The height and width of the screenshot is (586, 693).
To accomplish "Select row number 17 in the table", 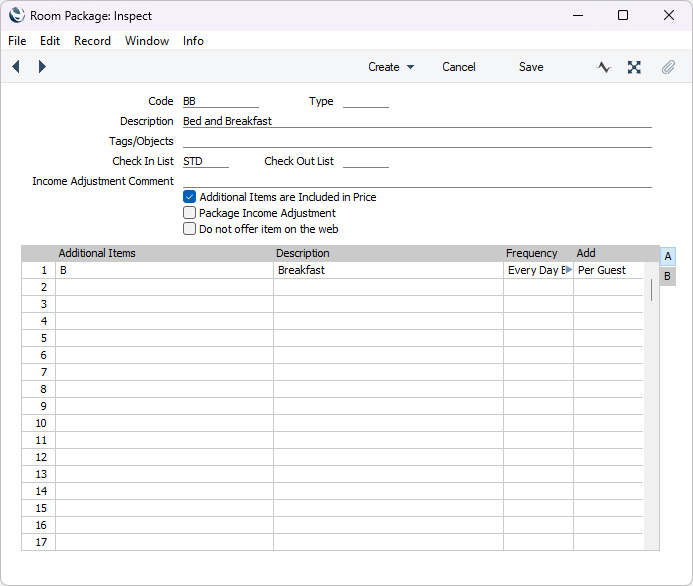I will pyautogui.click(x=39, y=542).
